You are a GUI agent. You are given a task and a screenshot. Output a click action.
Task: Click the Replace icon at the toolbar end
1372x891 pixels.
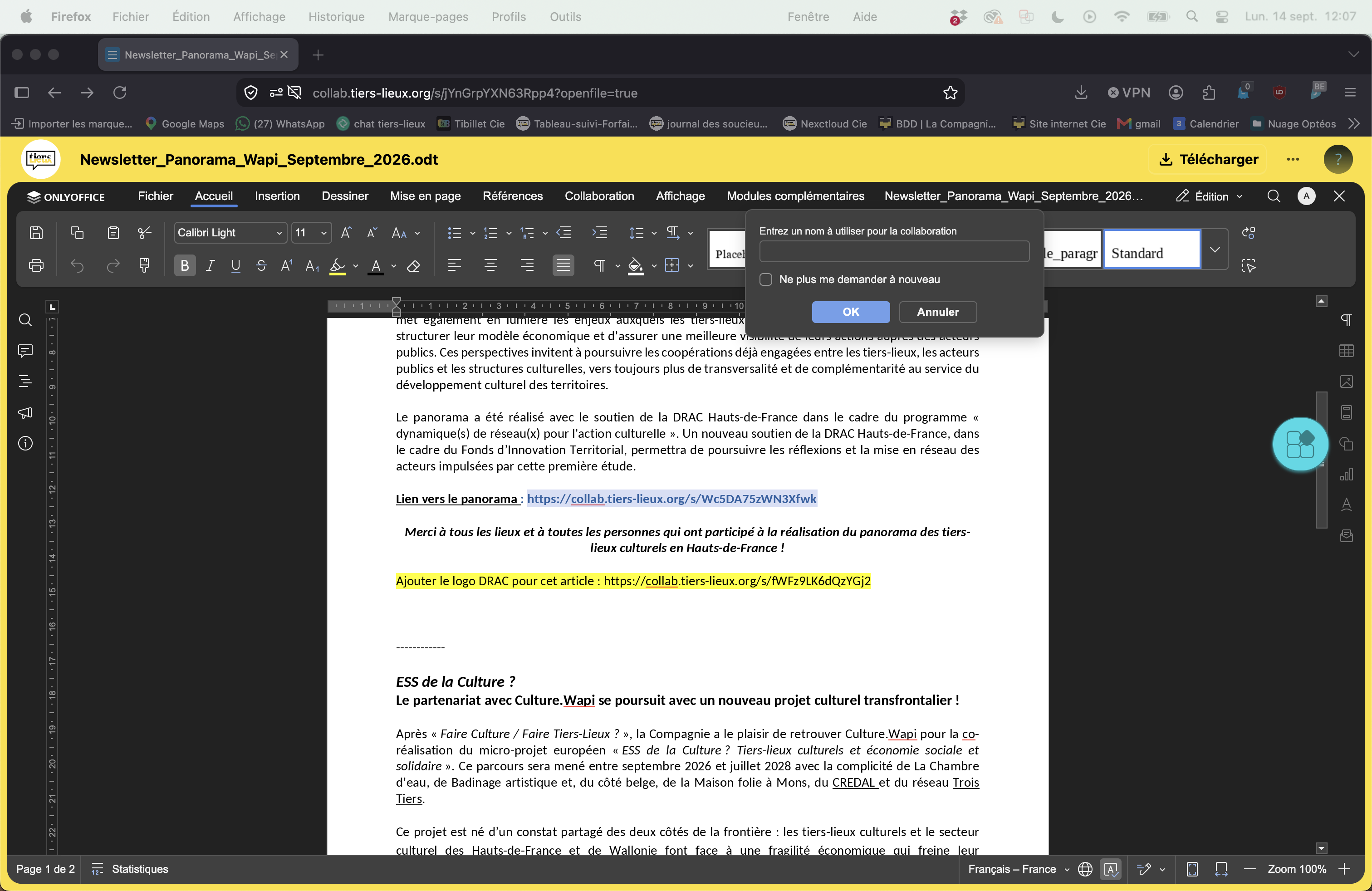1249,232
